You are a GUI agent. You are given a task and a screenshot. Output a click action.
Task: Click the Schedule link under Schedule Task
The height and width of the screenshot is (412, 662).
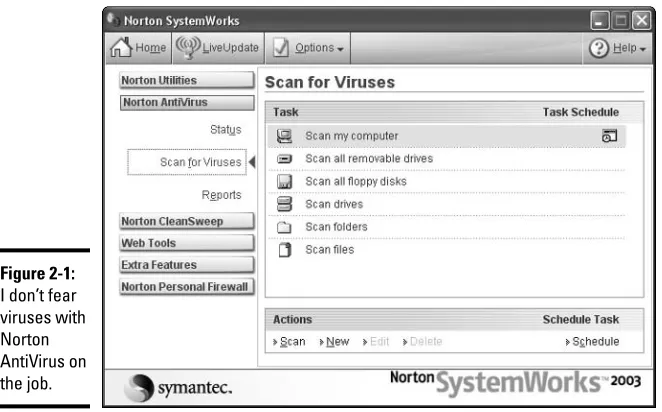(x=592, y=342)
